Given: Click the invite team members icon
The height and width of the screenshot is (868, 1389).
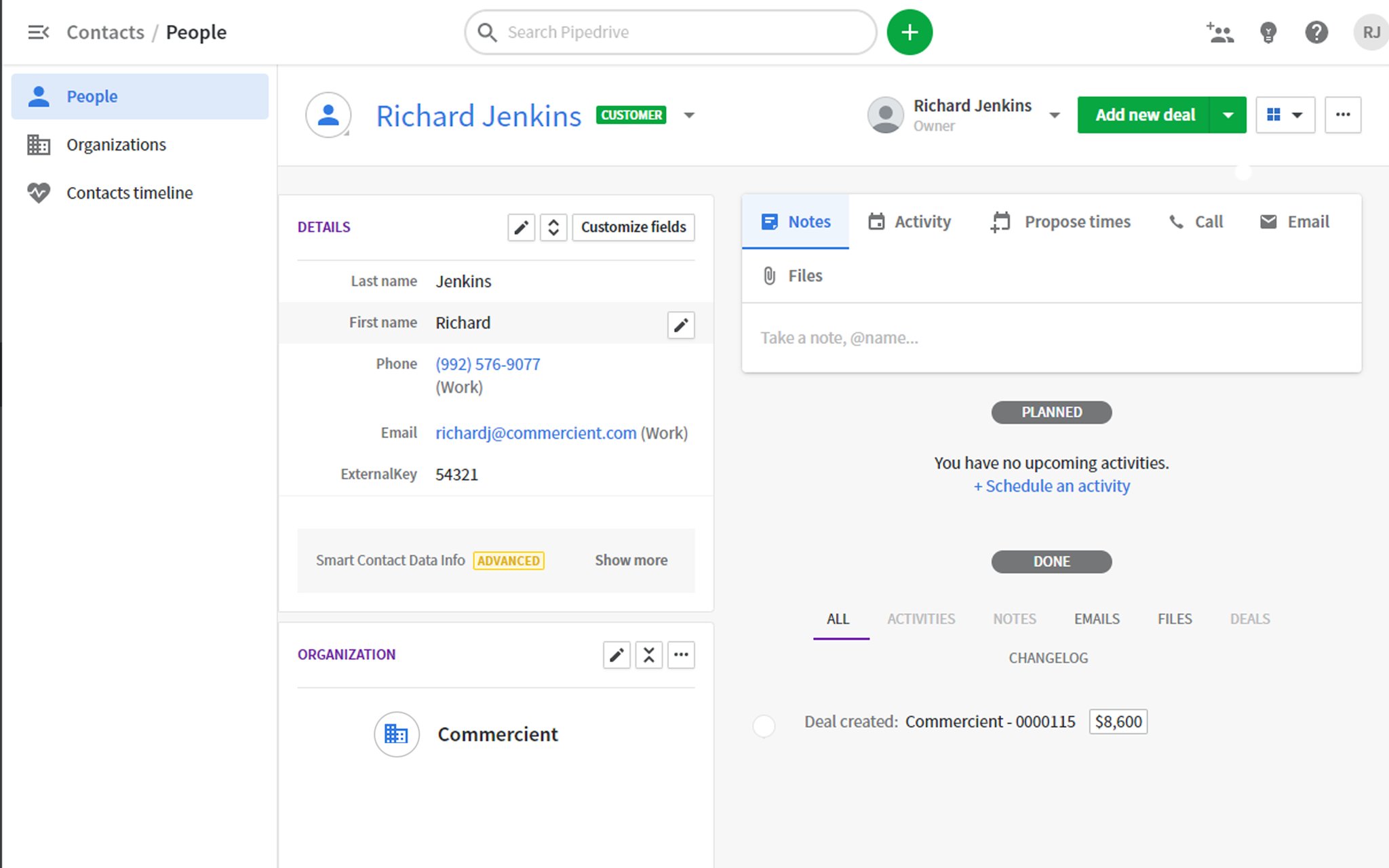Looking at the screenshot, I should pos(1219,32).
